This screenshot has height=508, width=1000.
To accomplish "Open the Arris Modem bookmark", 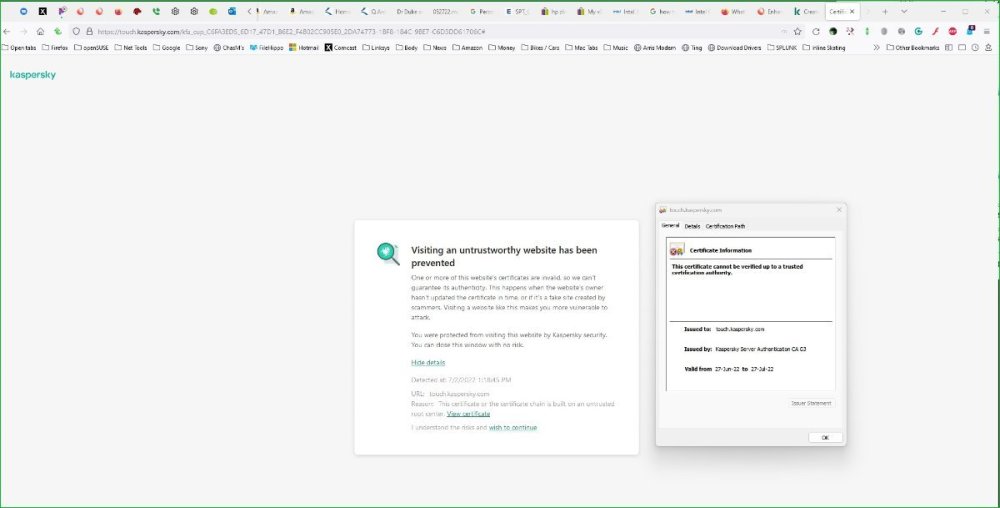I will pos(654,47).
